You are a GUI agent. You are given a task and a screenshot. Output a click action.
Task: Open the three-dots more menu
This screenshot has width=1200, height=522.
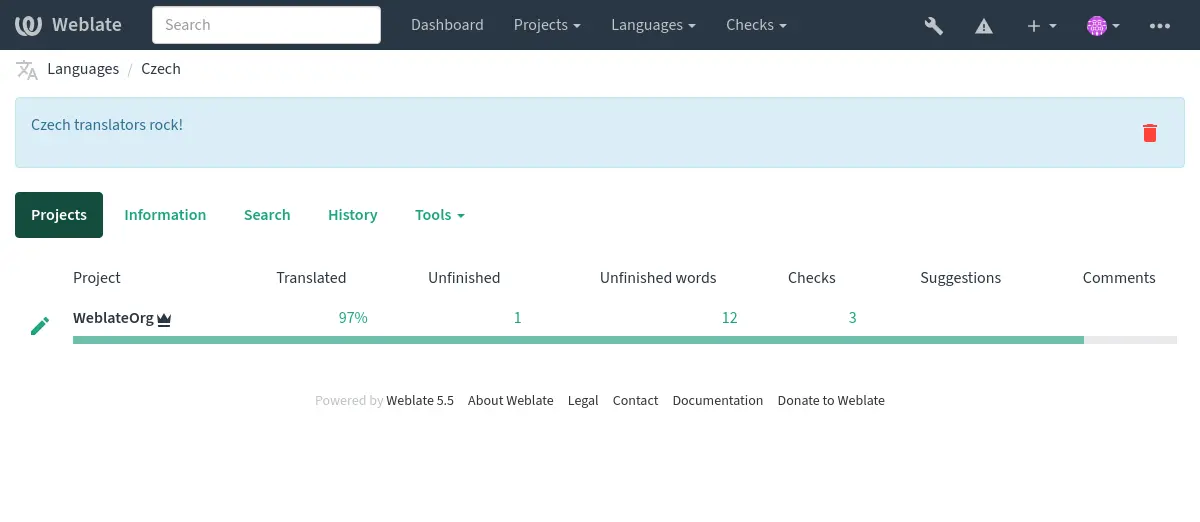[x=1160, y=26]
